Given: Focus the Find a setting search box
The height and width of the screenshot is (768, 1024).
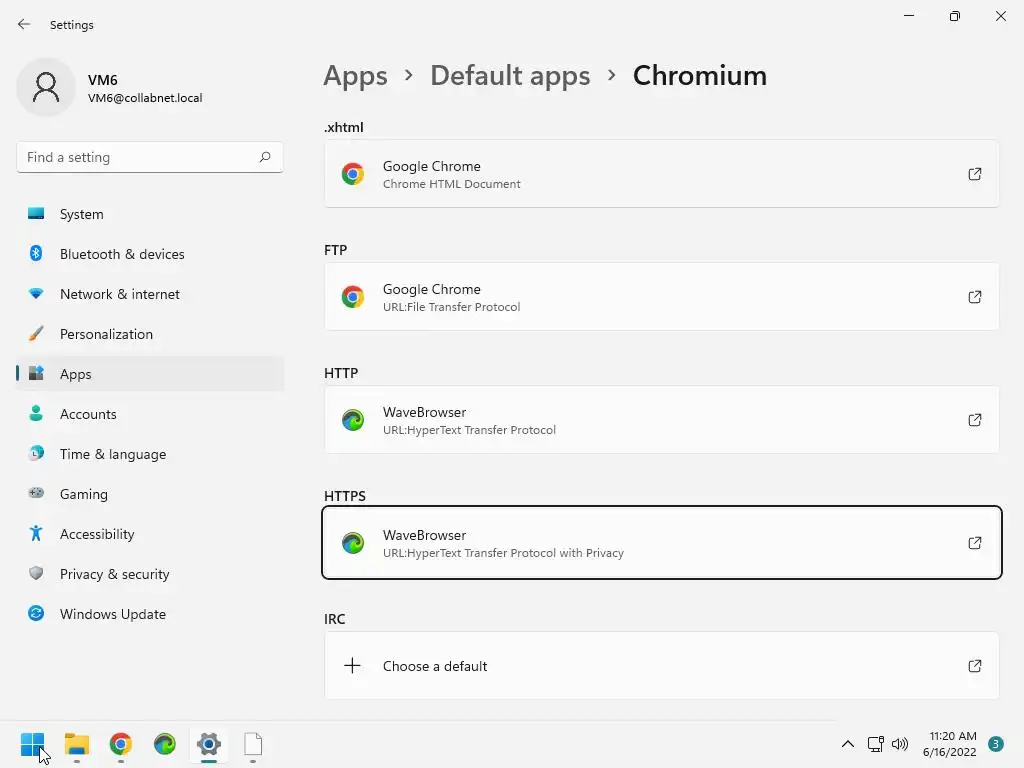Looking at the screenshot, I should tap(137, 157).
